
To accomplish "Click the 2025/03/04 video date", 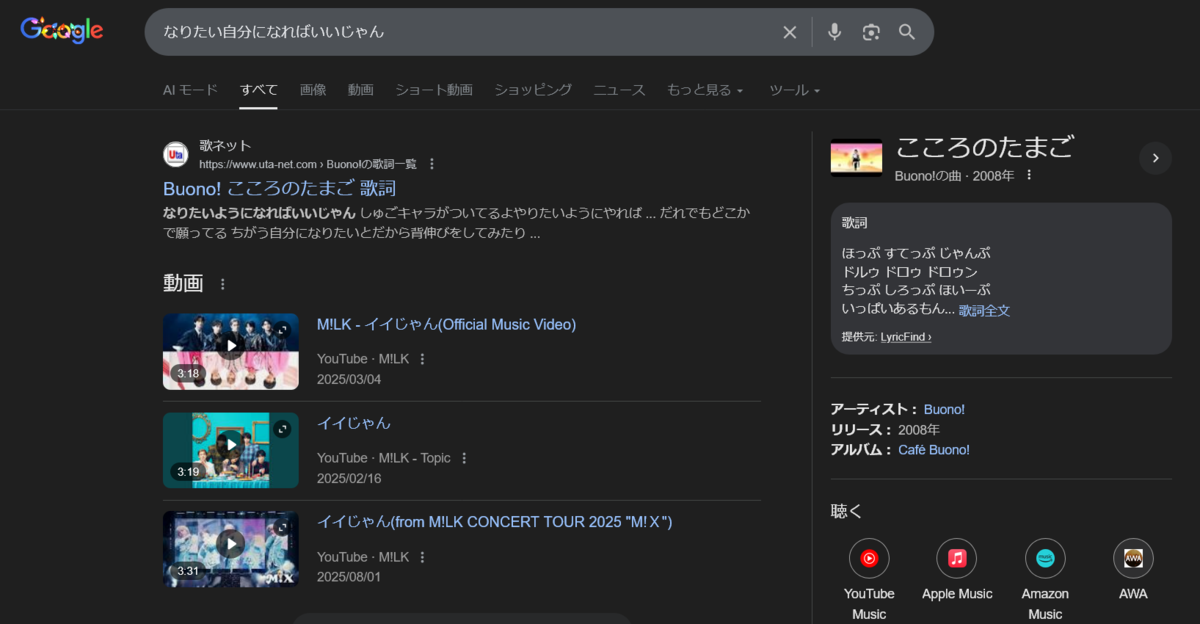I will coord(349,379).
